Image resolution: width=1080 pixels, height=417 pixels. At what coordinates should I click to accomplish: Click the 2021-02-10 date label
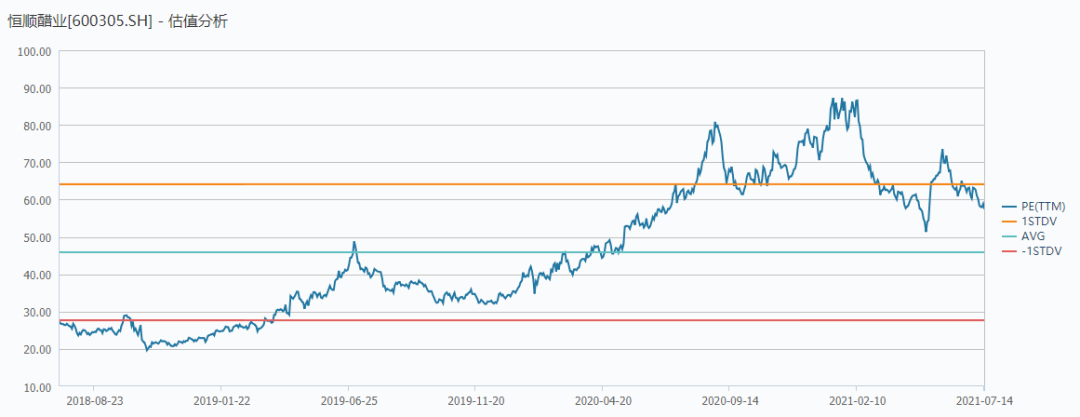click(856, 400)
